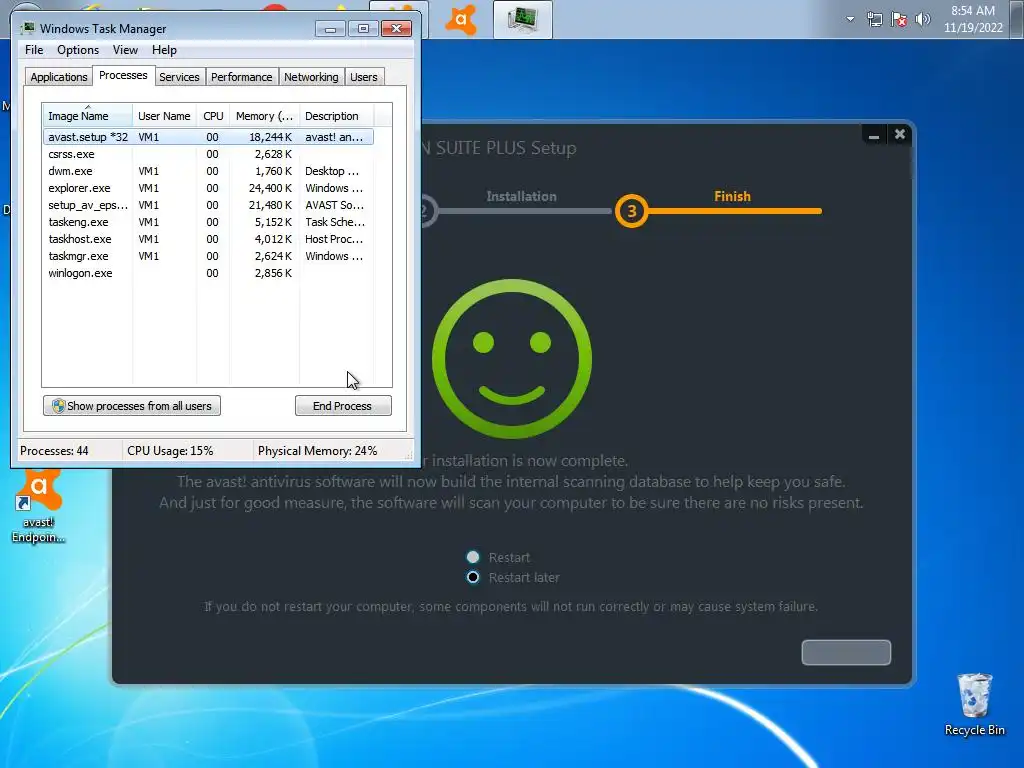The width and height of the screenshot is (1024, 768).
Task: Click the CPU Usage: 15% status entry
Action: (x=170, y=451)
